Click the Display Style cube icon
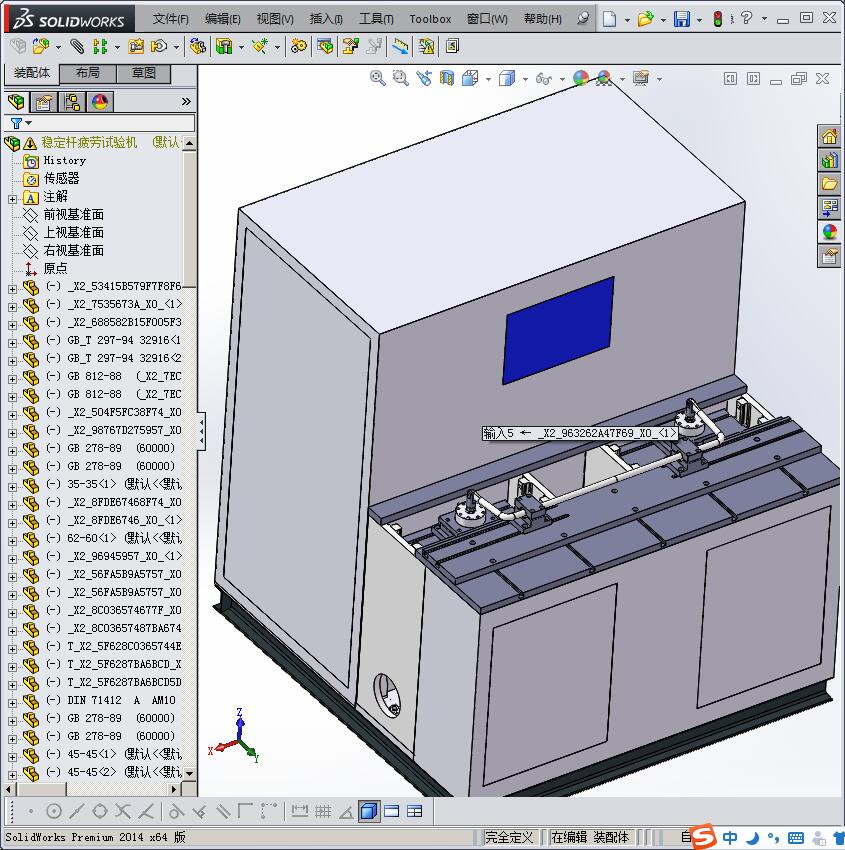This screenshot has width=845, height=850. pos(507,79)
